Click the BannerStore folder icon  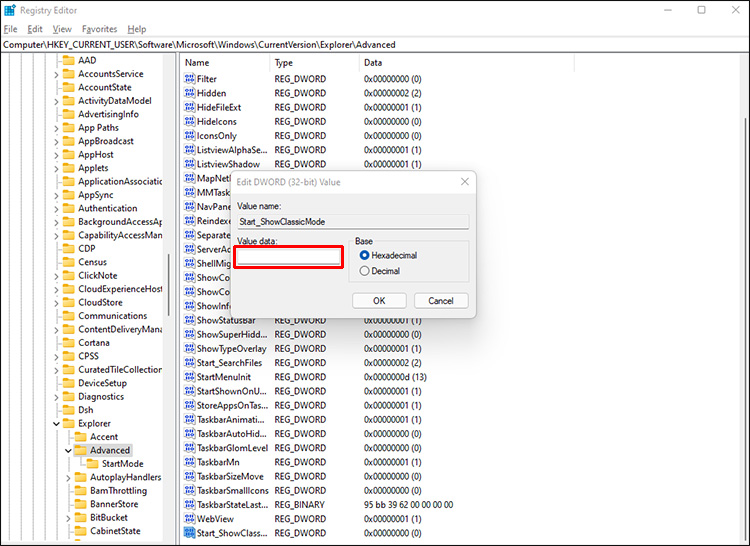[81, 504]
